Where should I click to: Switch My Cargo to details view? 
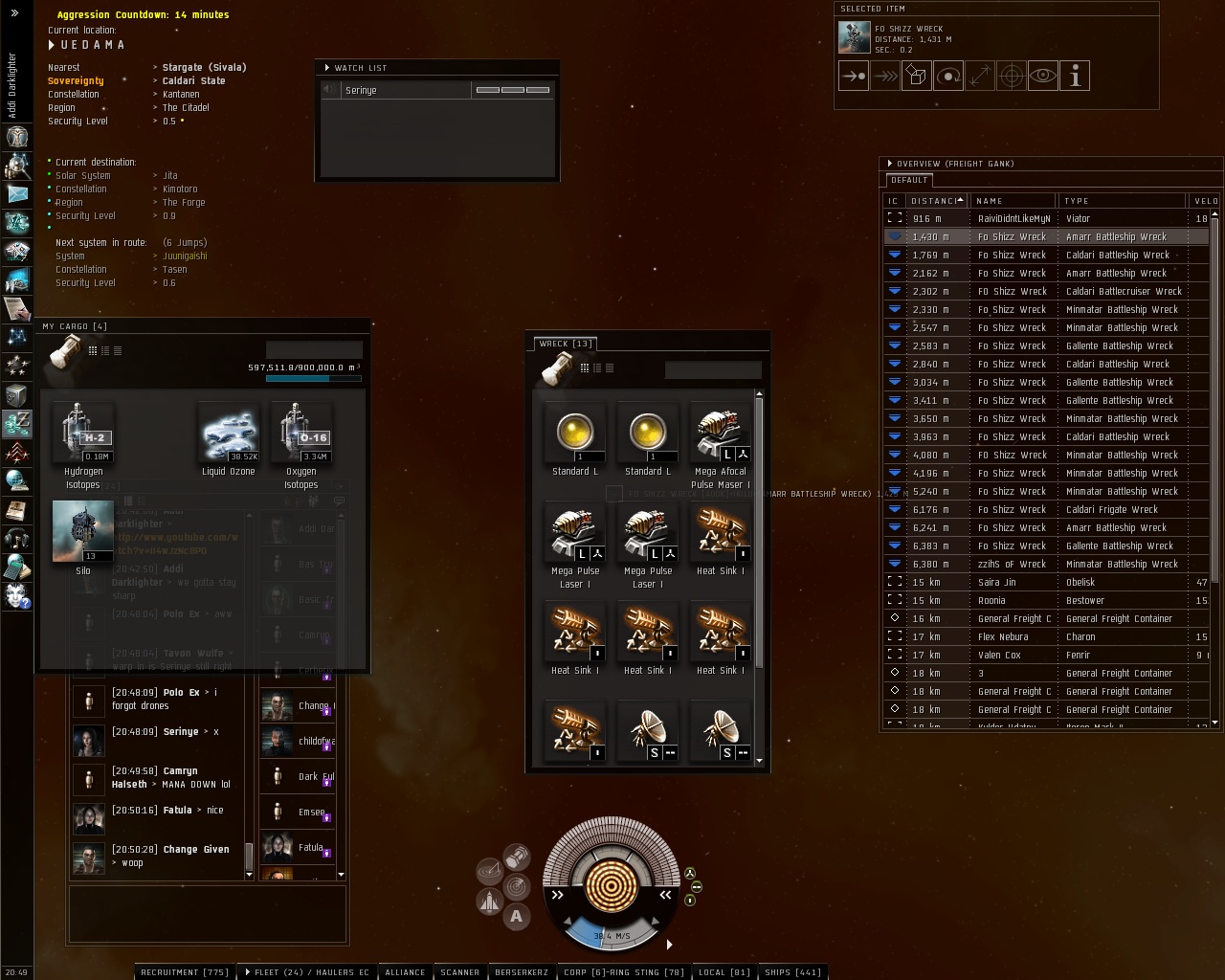pos(105,351)
